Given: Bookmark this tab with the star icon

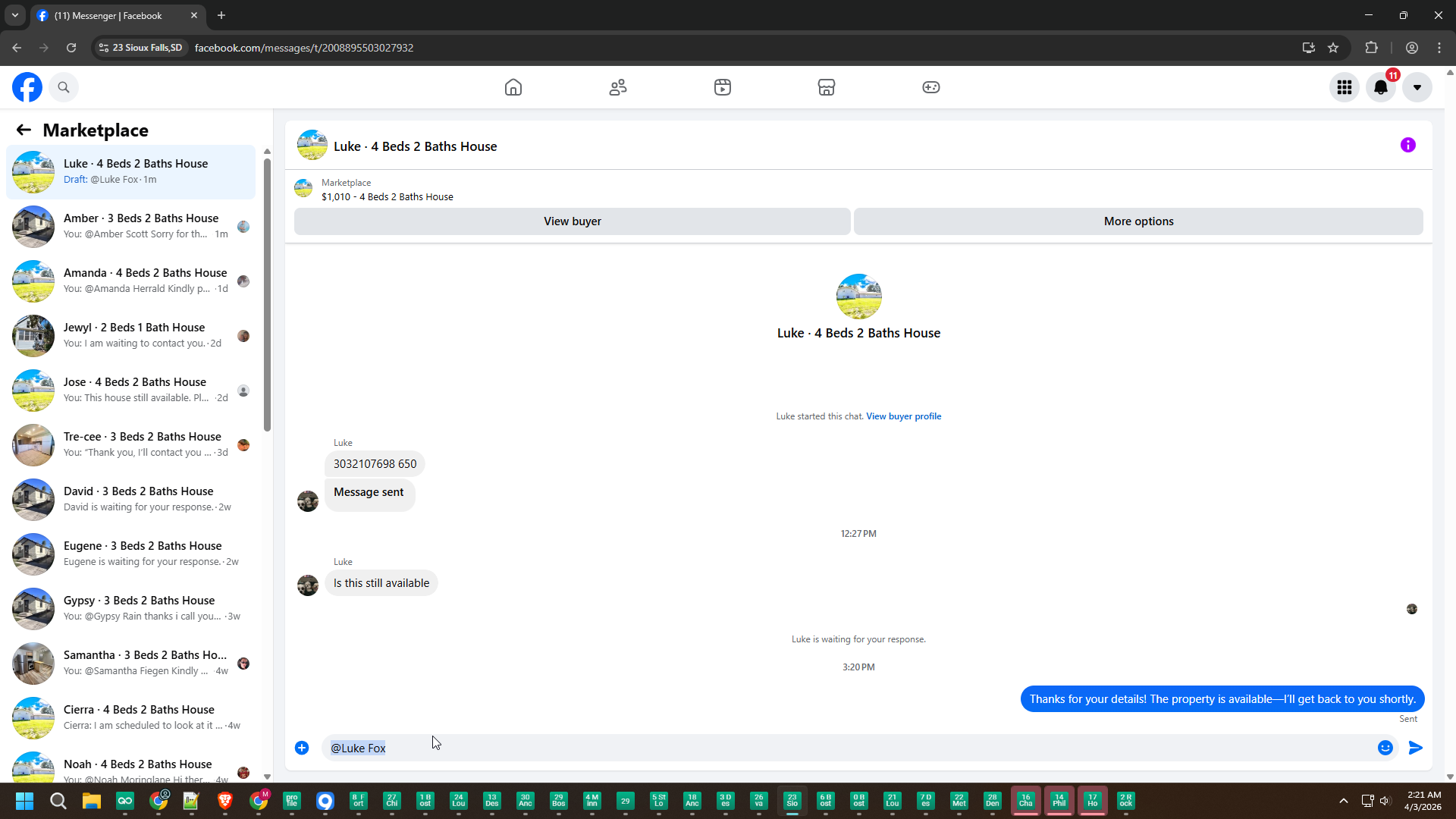Looking at the screenshot, I should pyautogui.click(x=1333, y=48).
